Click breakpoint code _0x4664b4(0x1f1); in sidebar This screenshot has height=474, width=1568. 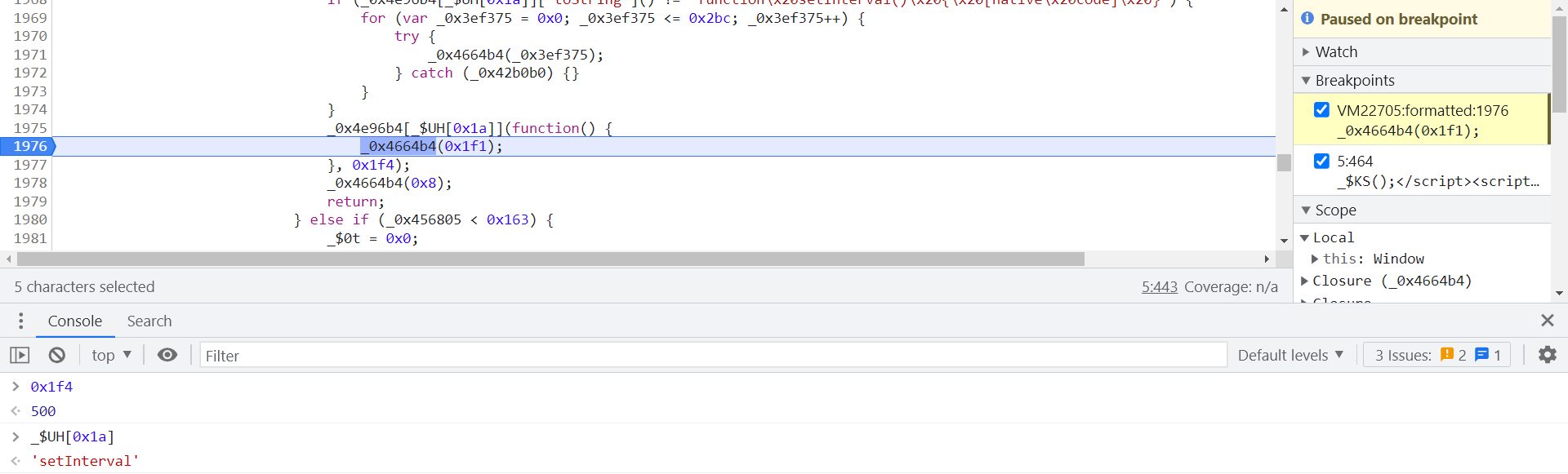(x=1408, y=131)
